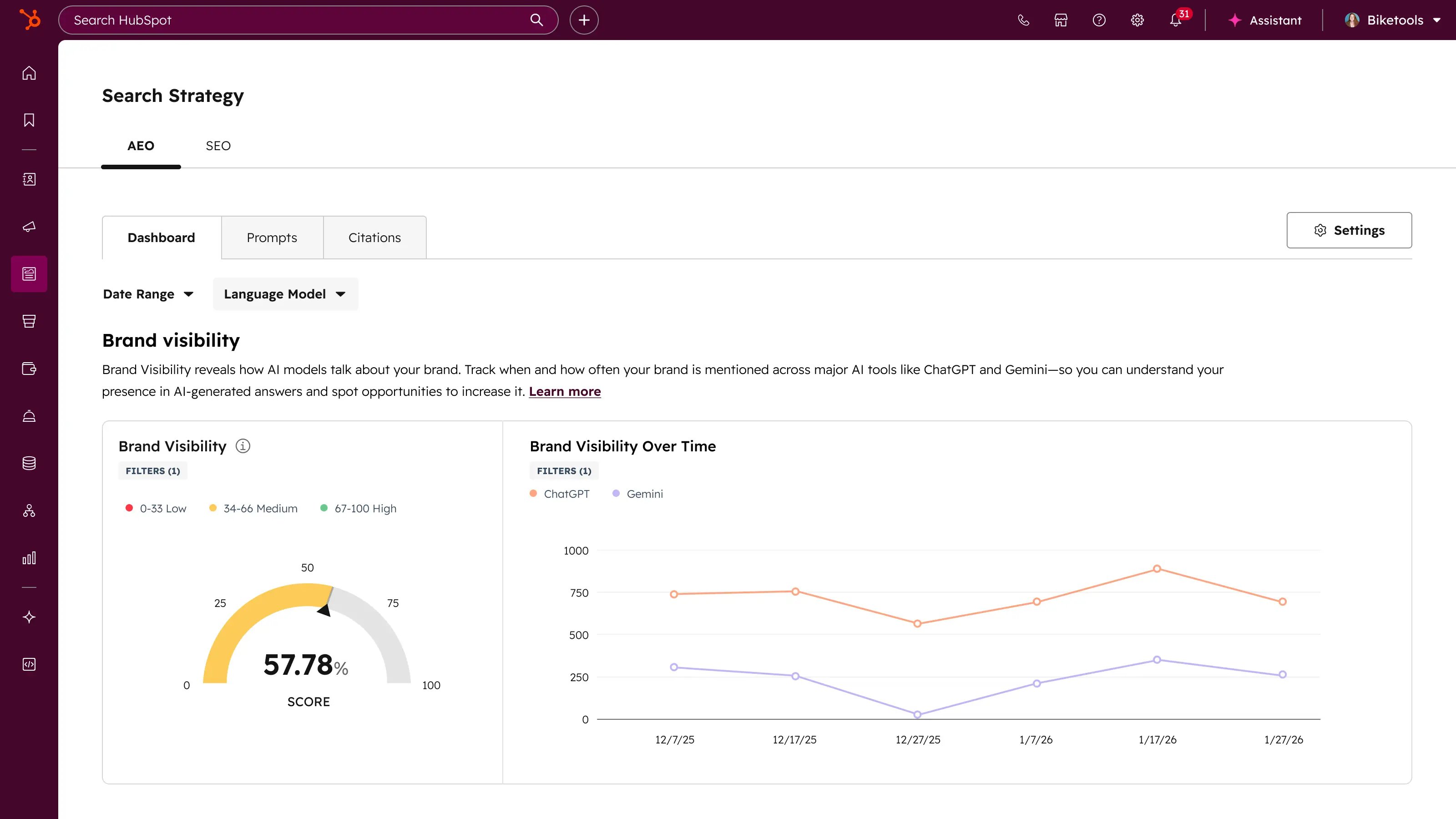Click the Marketing megaphone icon
Image resolution: width=1456 pixels, height=819 pixels.
pyautogui.click(x=29, y=227)
